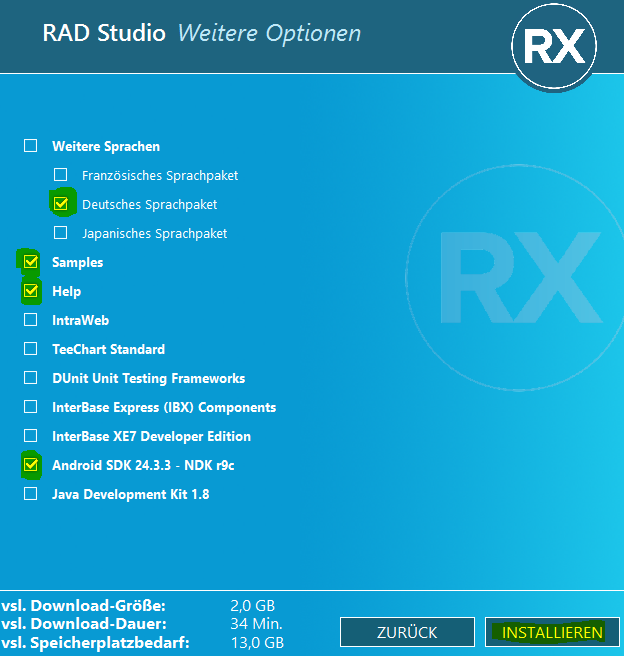Click the '34 Min.' download duration value

256,624
